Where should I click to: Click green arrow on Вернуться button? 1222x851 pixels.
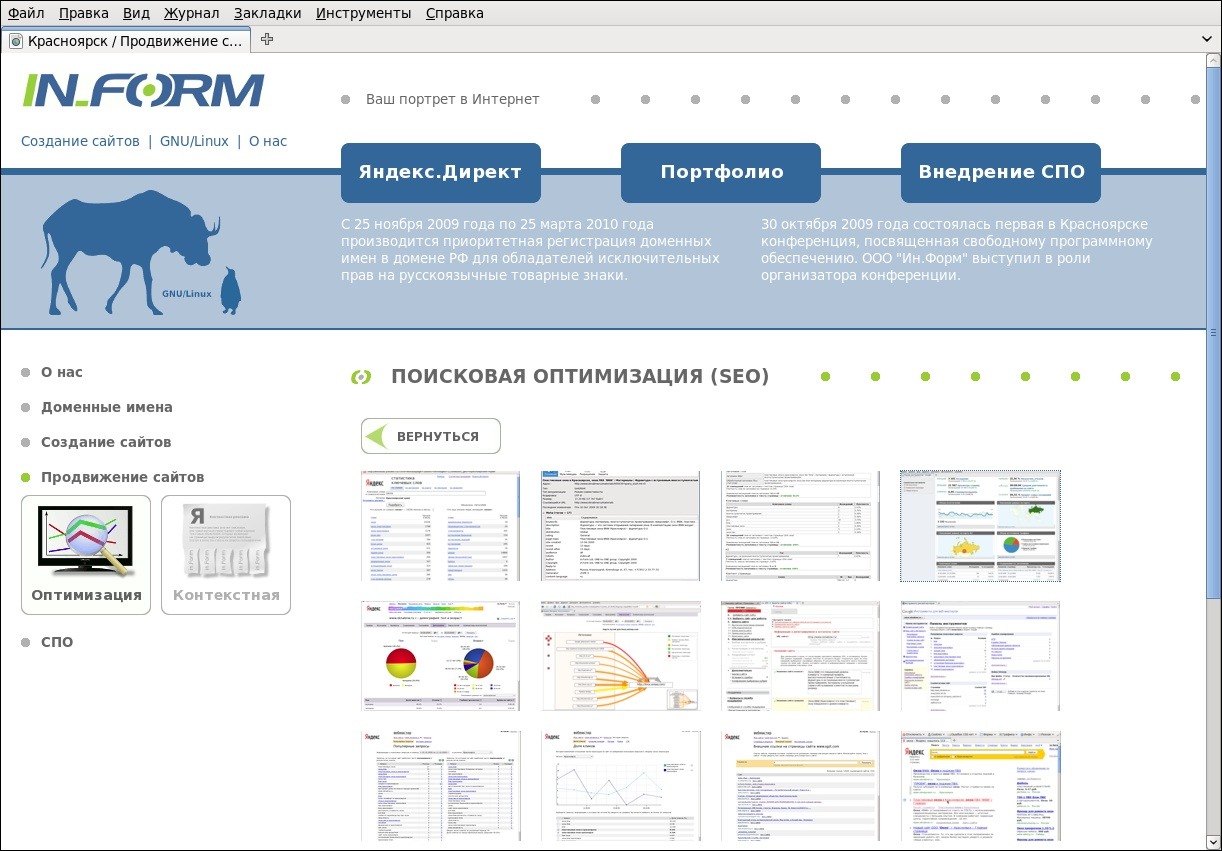tap(376, 436)
